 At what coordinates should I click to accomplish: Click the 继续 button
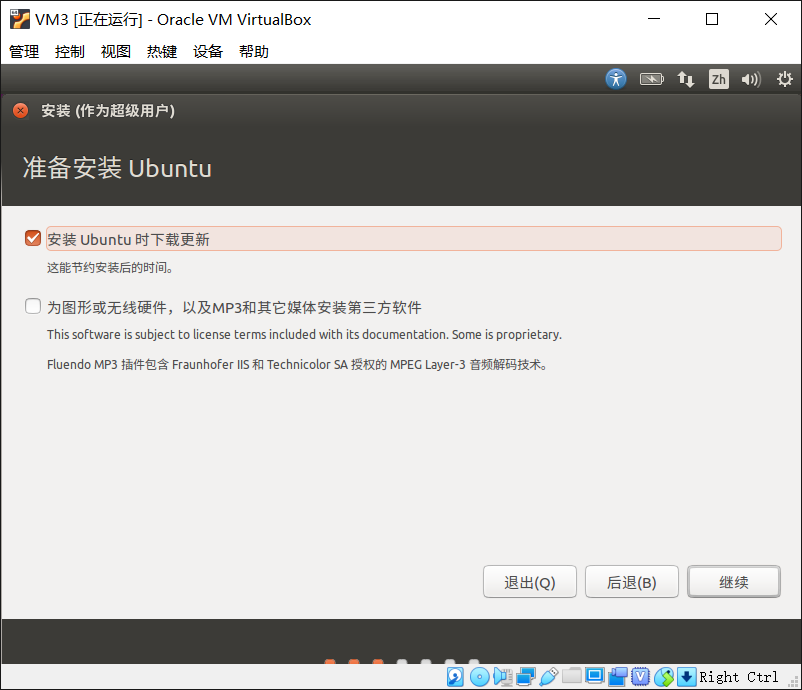pos(734,582)
